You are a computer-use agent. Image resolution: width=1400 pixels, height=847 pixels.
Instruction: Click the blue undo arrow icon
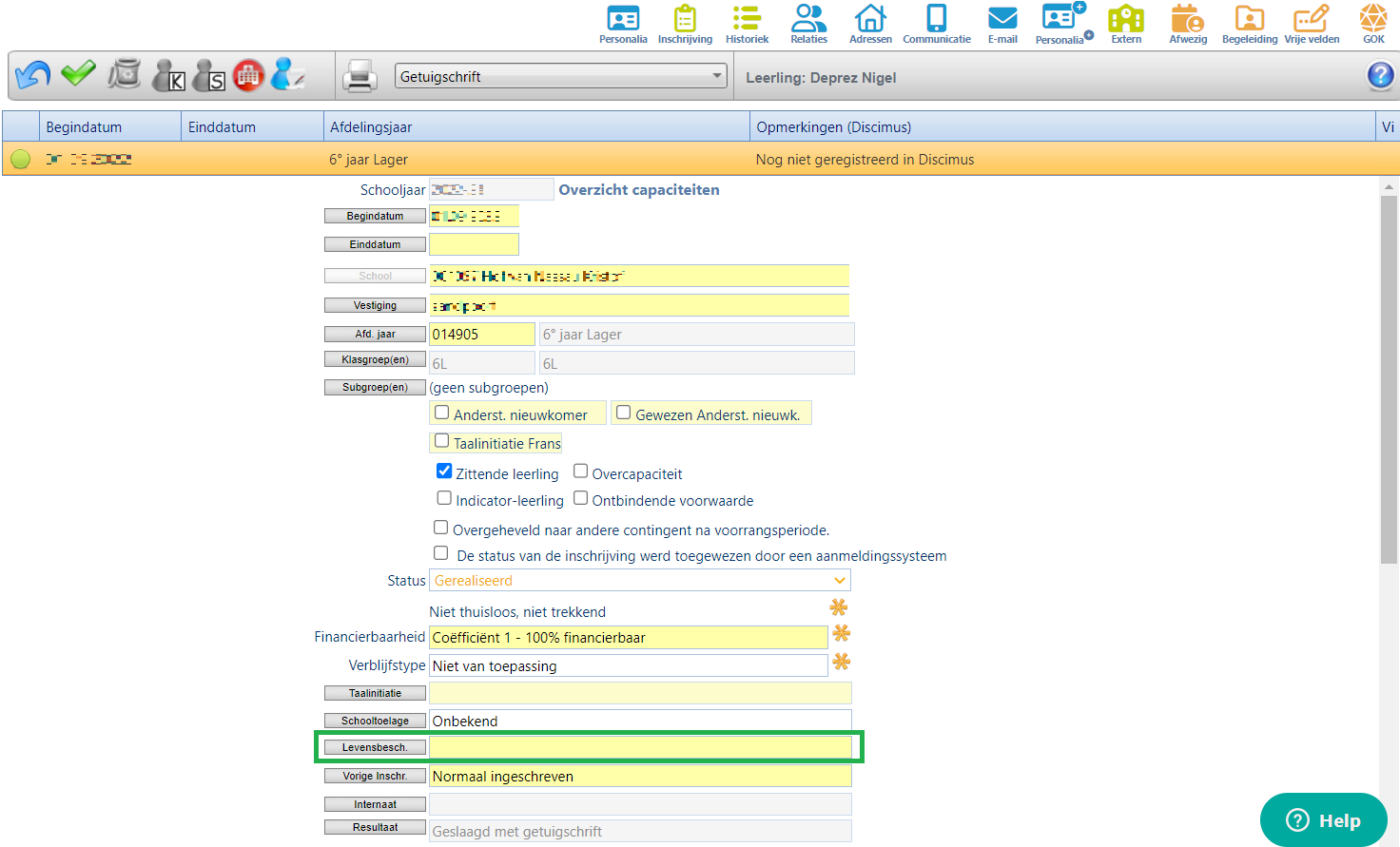pyautogui.click(x=33, y=75)
